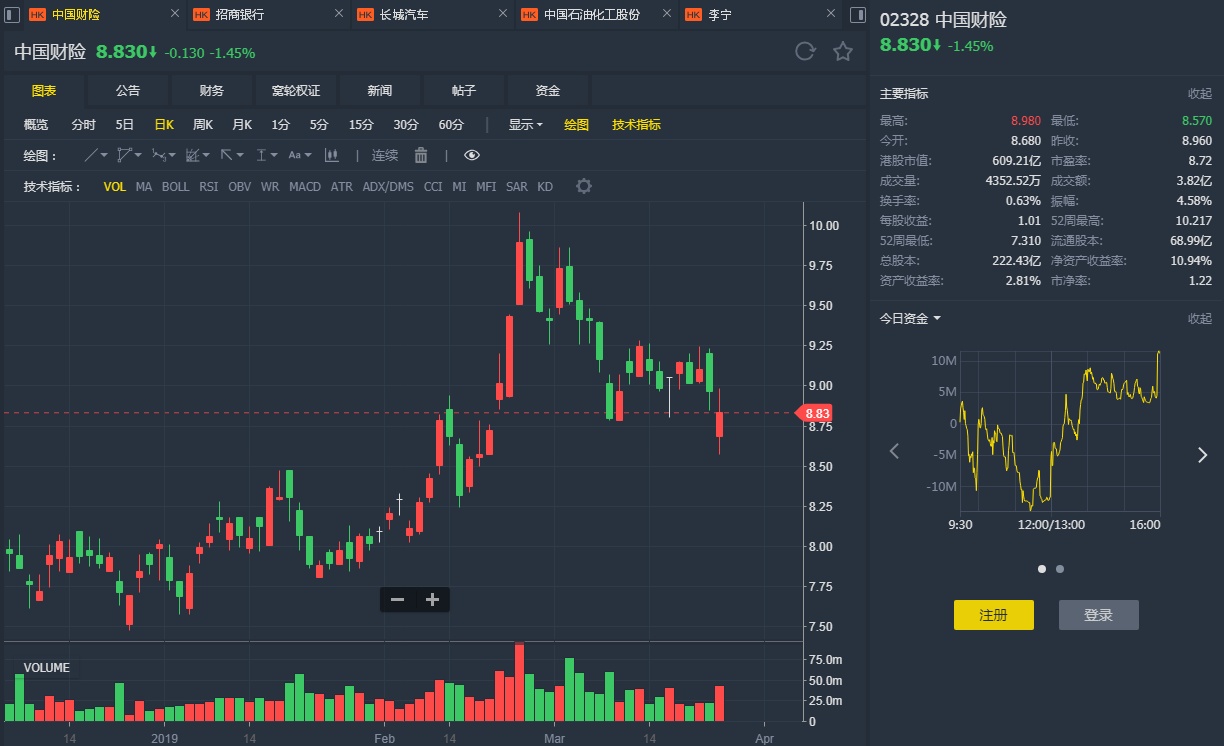Close the 李宁 tab
This screenshot has width=1224, height=746.
click(x=829, y=15)
